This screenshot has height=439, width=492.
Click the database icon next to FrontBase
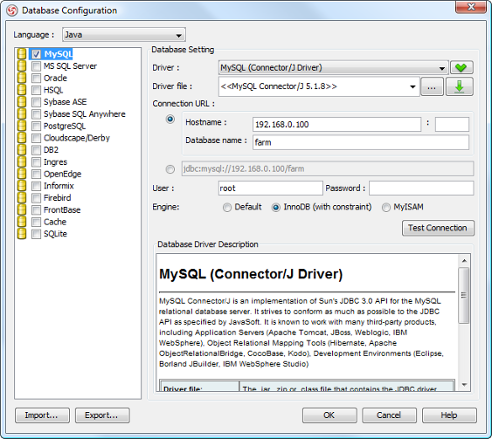tap(22, 210)
